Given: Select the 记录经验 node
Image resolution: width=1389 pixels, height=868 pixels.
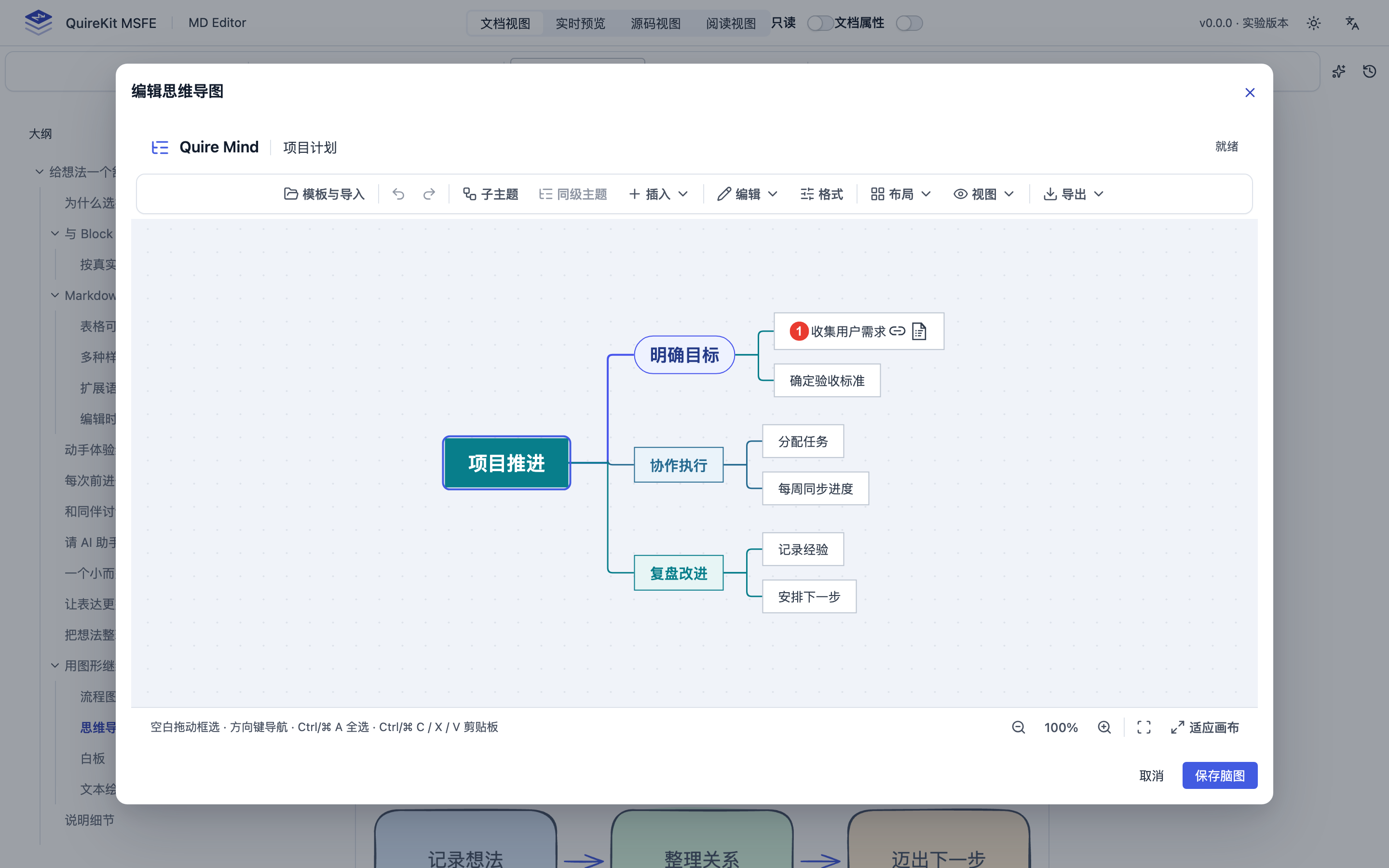Looking at the screenshot, I should [x=803, y=549].
